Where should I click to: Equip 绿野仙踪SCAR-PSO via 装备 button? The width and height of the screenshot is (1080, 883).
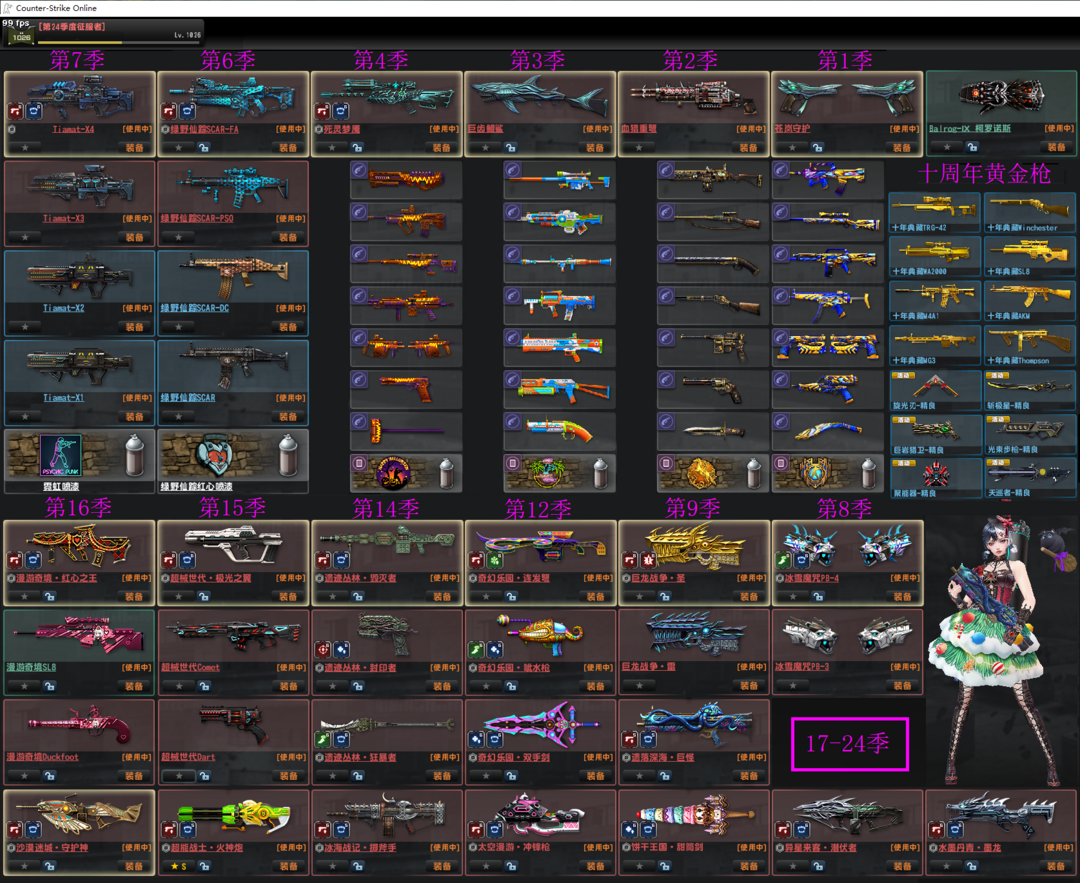[288, 237]
